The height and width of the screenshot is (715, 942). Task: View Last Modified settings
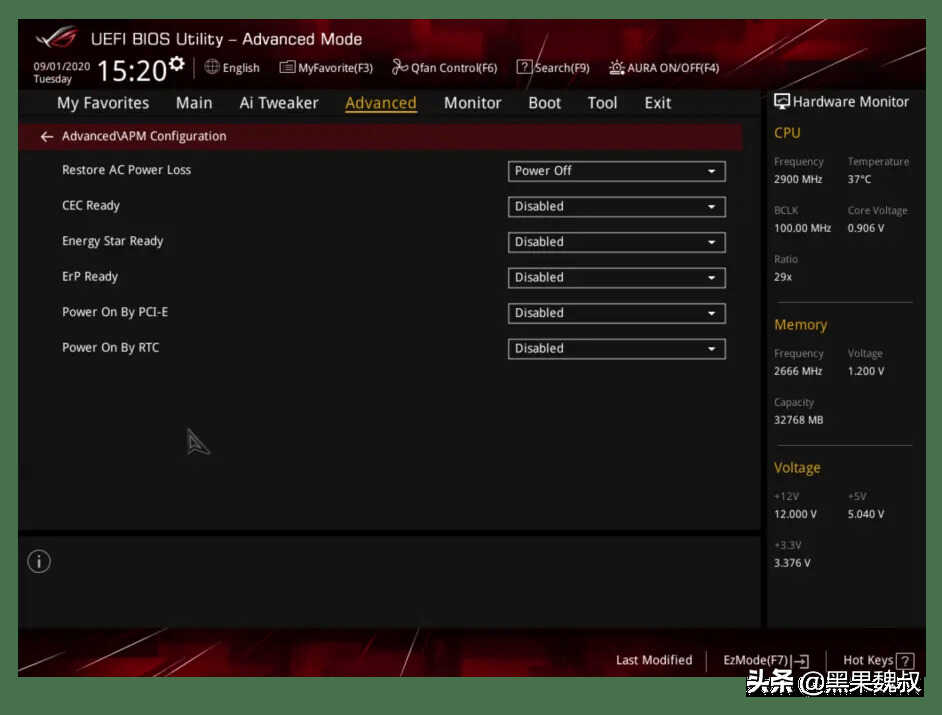click(654, 660)
